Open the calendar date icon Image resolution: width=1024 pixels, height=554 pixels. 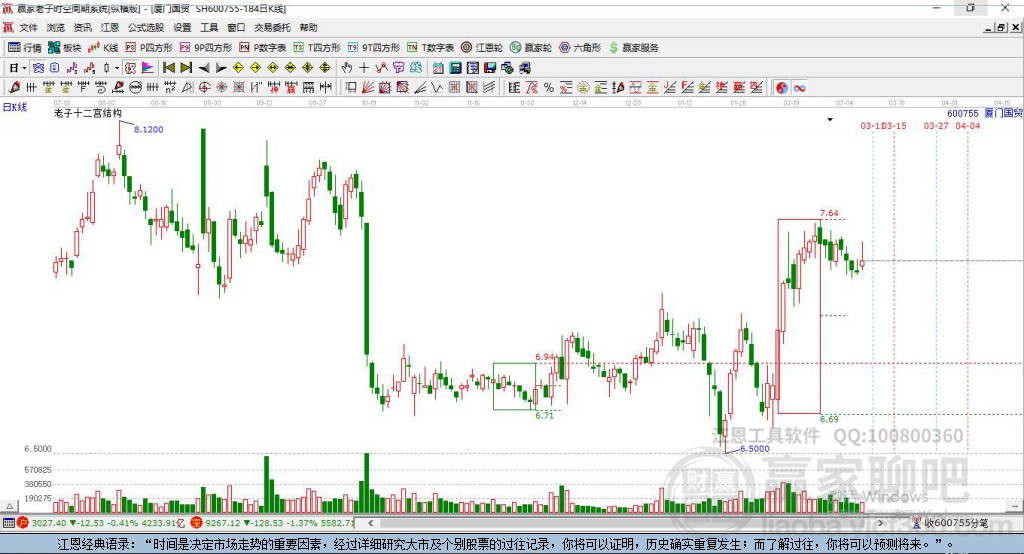point(438,68)
